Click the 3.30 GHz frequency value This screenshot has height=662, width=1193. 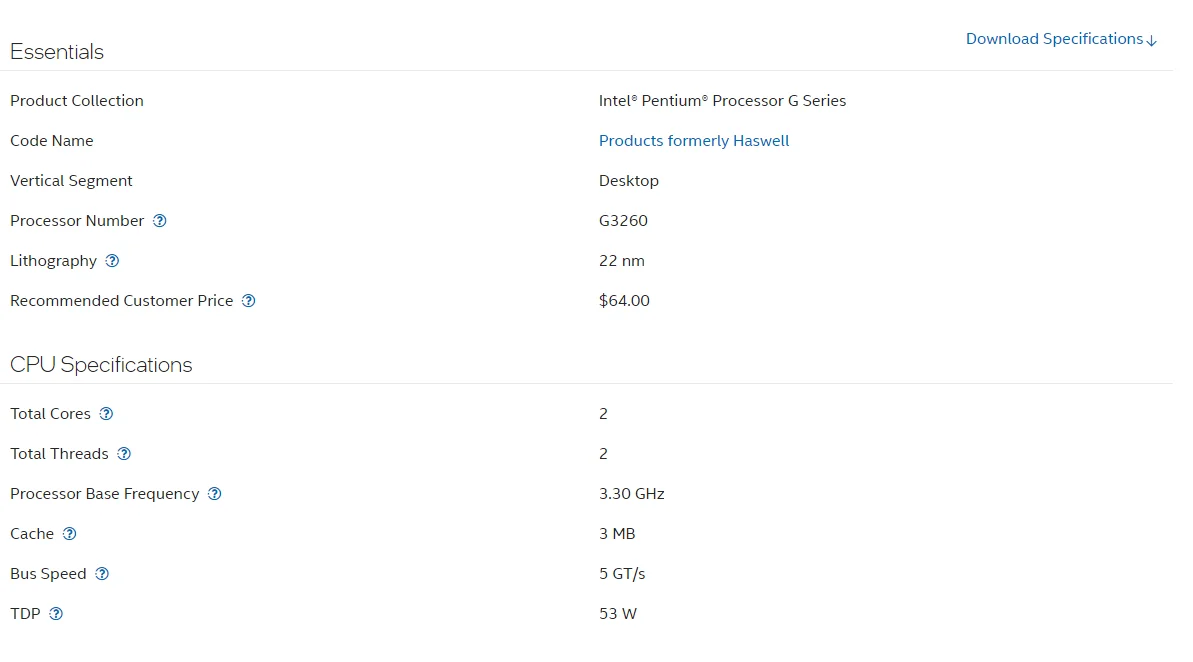point(631,494)
